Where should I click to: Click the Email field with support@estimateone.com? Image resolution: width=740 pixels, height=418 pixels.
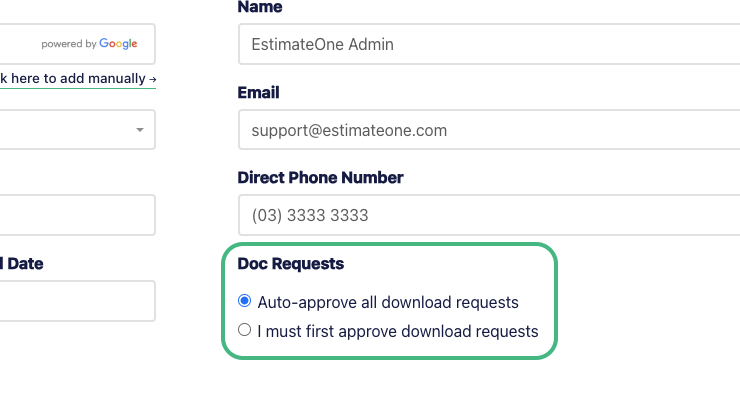click(x=489, y=130)
